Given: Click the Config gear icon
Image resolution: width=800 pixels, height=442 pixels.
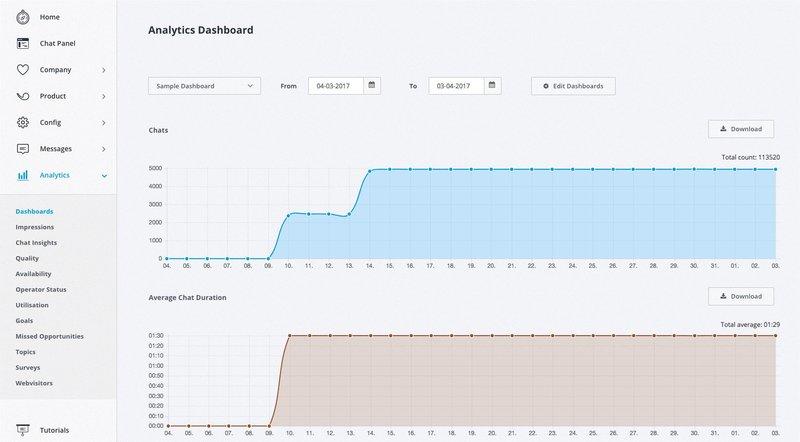Looking at the screenshot, I should click(22, 122).
